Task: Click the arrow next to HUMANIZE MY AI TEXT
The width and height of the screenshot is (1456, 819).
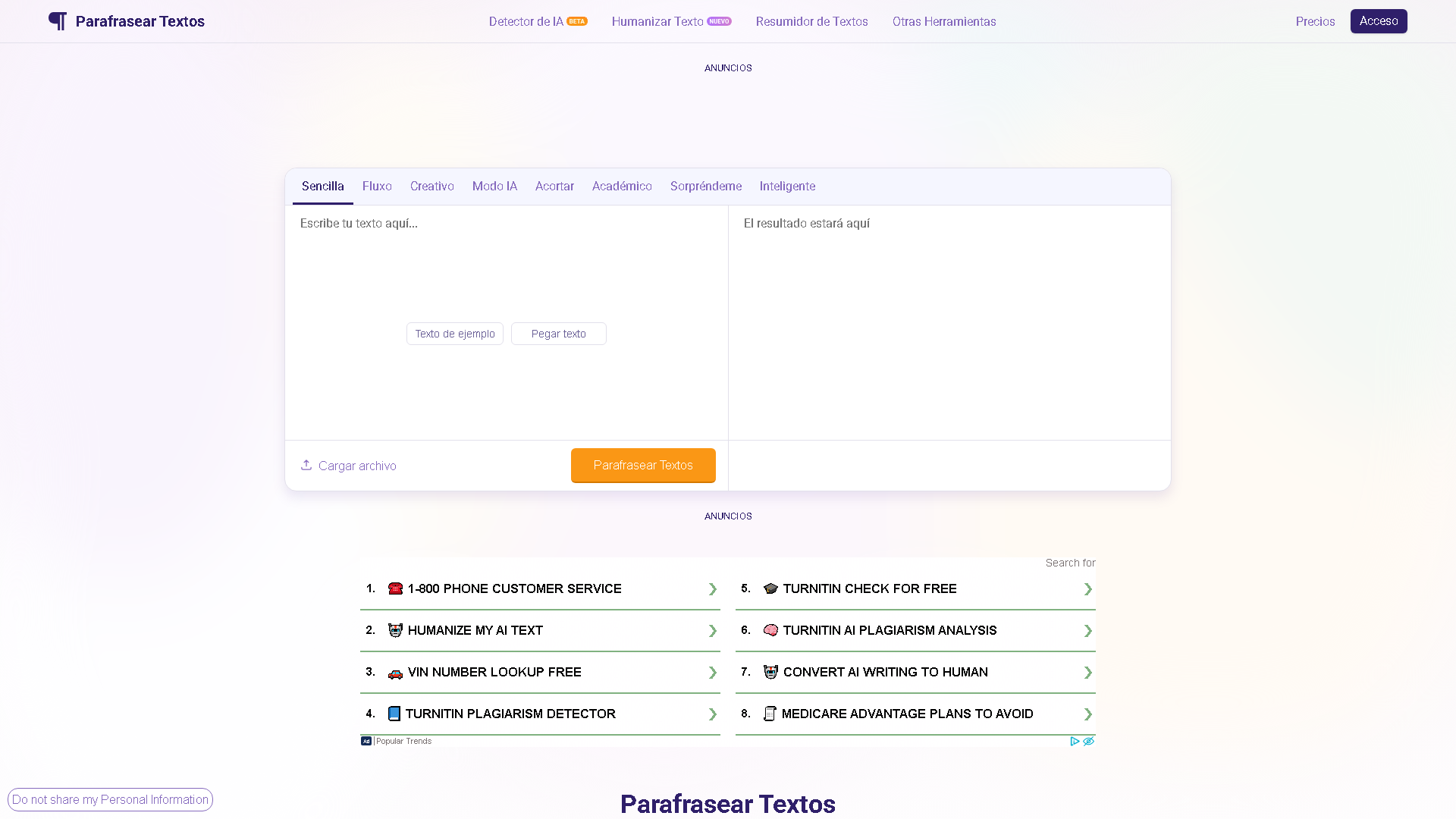Action: (711, 630)
